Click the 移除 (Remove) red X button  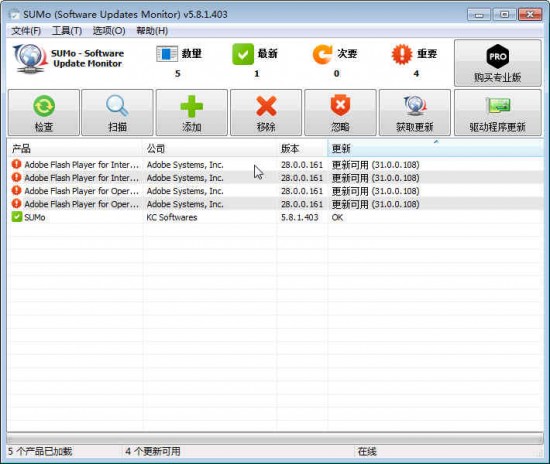coord(266,112)
